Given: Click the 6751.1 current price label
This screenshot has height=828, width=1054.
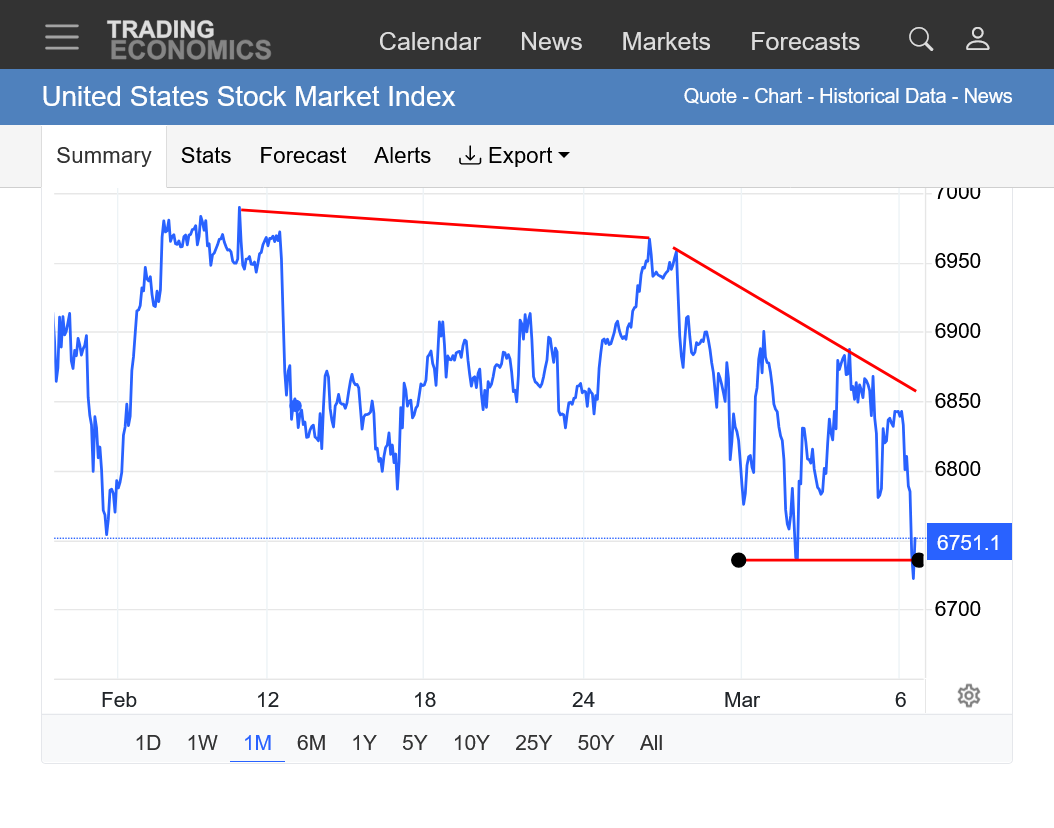Looking at the screenshot, I should (969, 543).
